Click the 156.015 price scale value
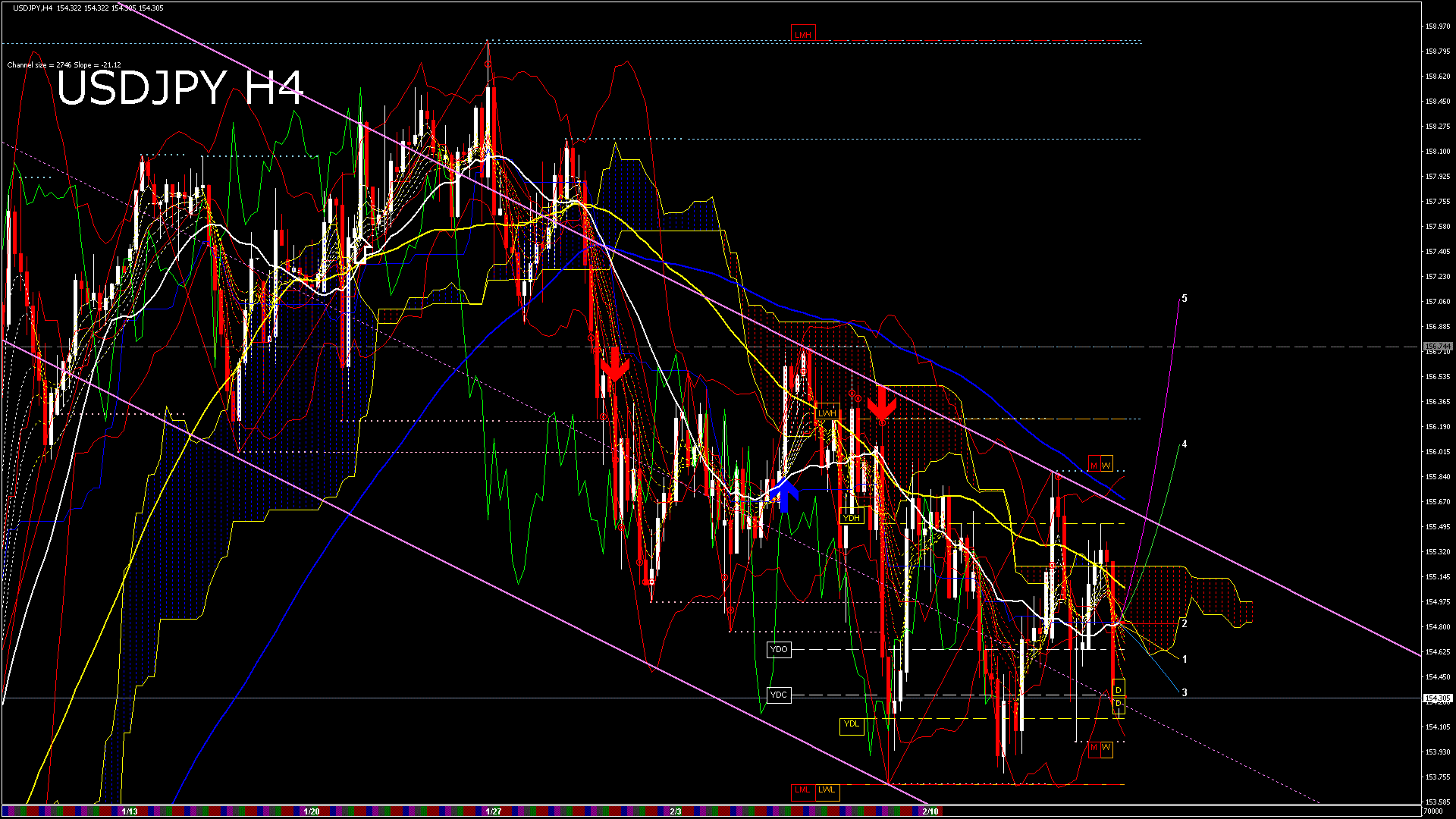The image size is (1456, 819). pyautogui.click(x=1437, y=452)
